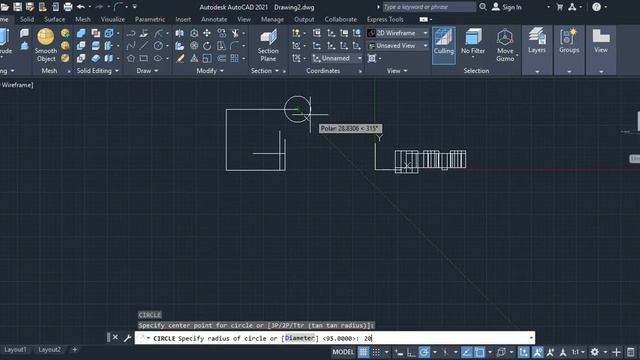Open the workspace switching gear

(595, 352)
